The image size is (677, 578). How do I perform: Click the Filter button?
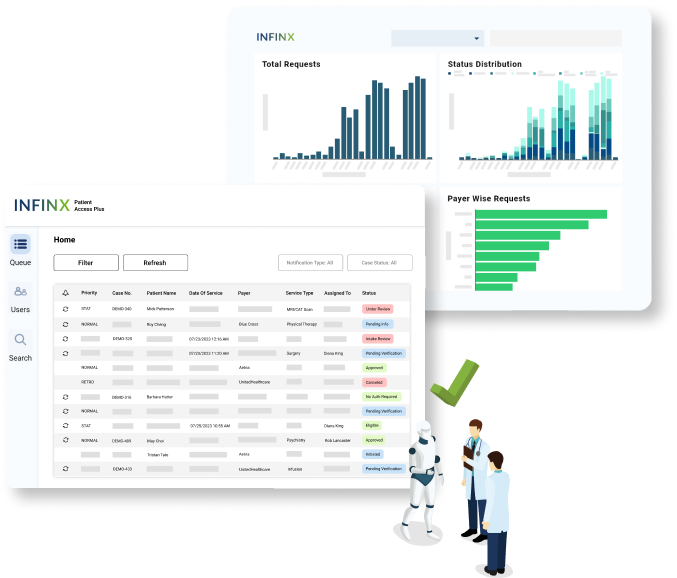tap(86, 262)
